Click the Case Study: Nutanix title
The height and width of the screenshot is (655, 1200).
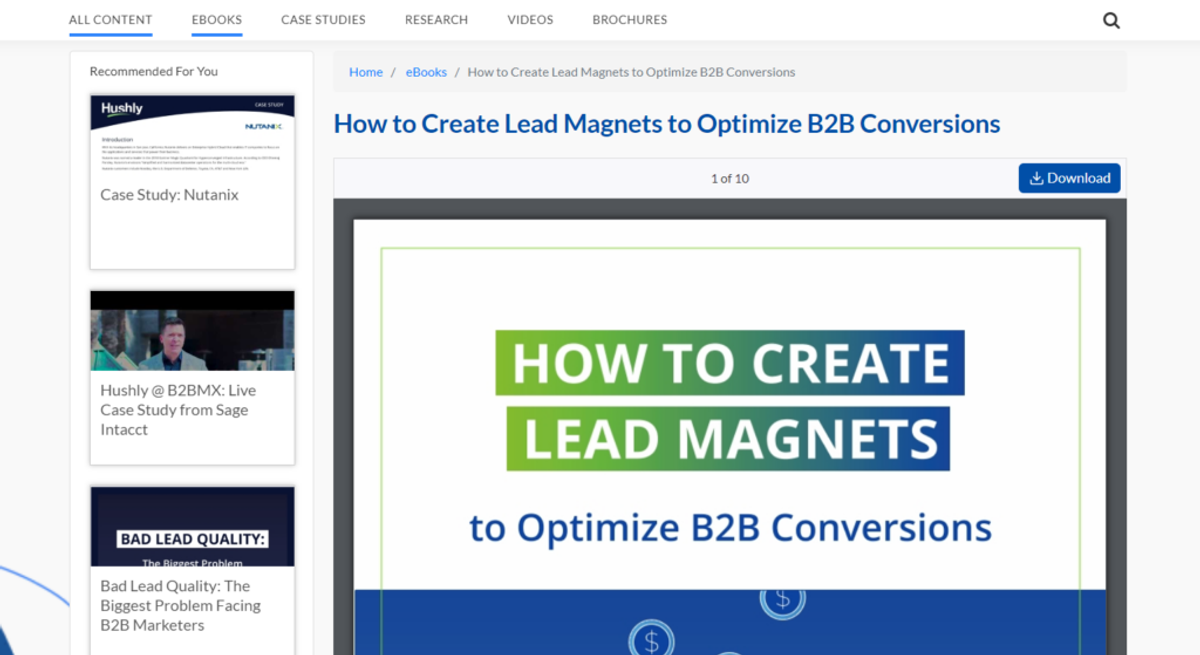click(170, 195)
